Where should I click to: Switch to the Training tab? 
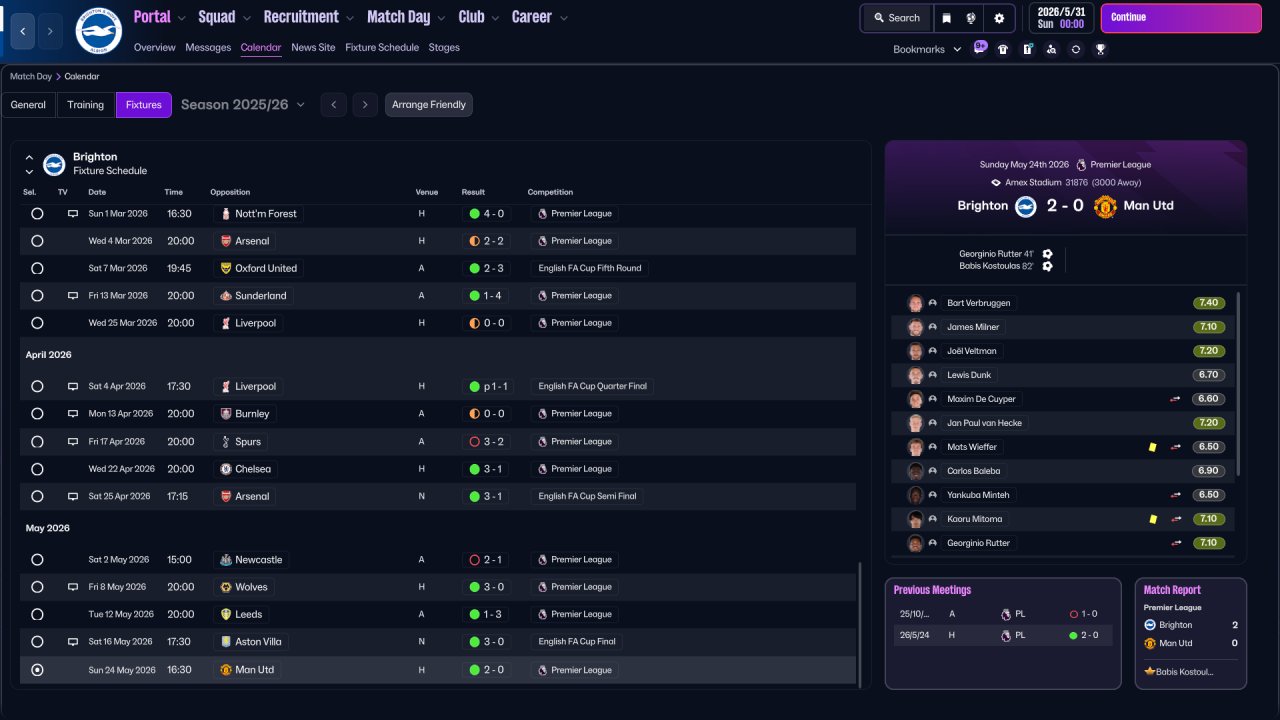(86, 105)
